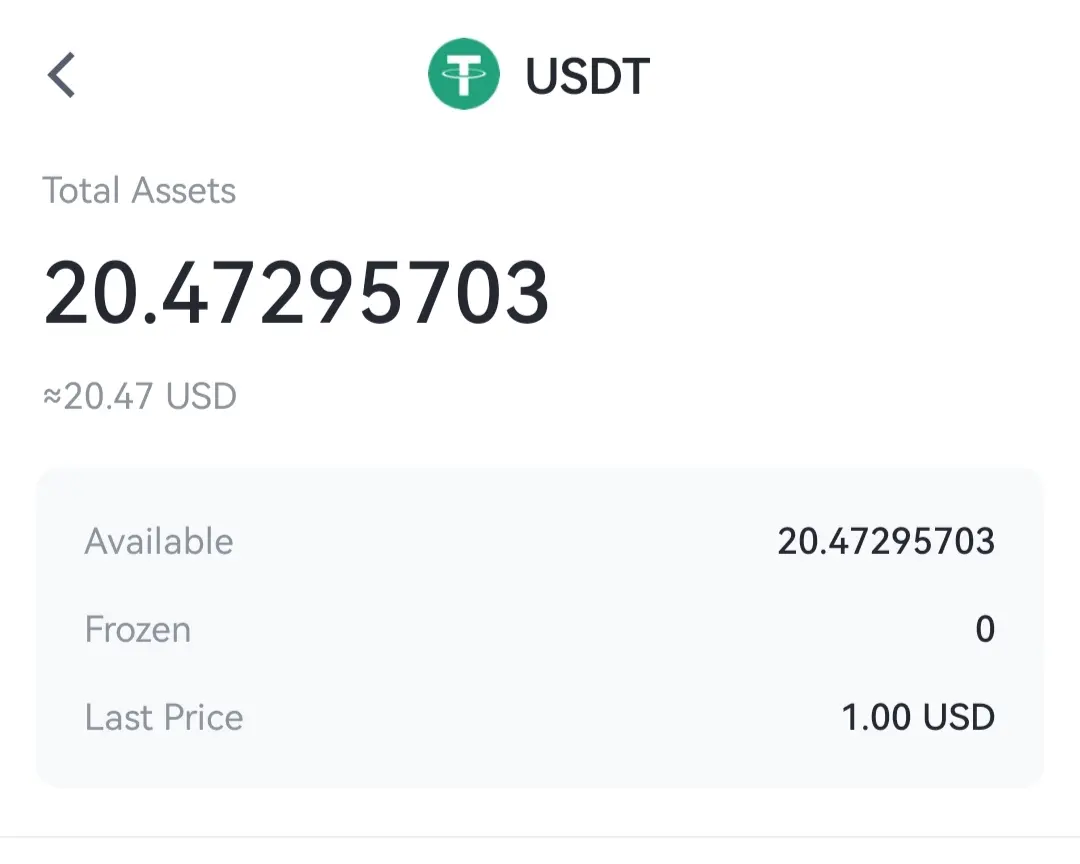Viewport: 1080px width, 864px height.
Task: Select the USDT title text
Action: tap(588, 75)
